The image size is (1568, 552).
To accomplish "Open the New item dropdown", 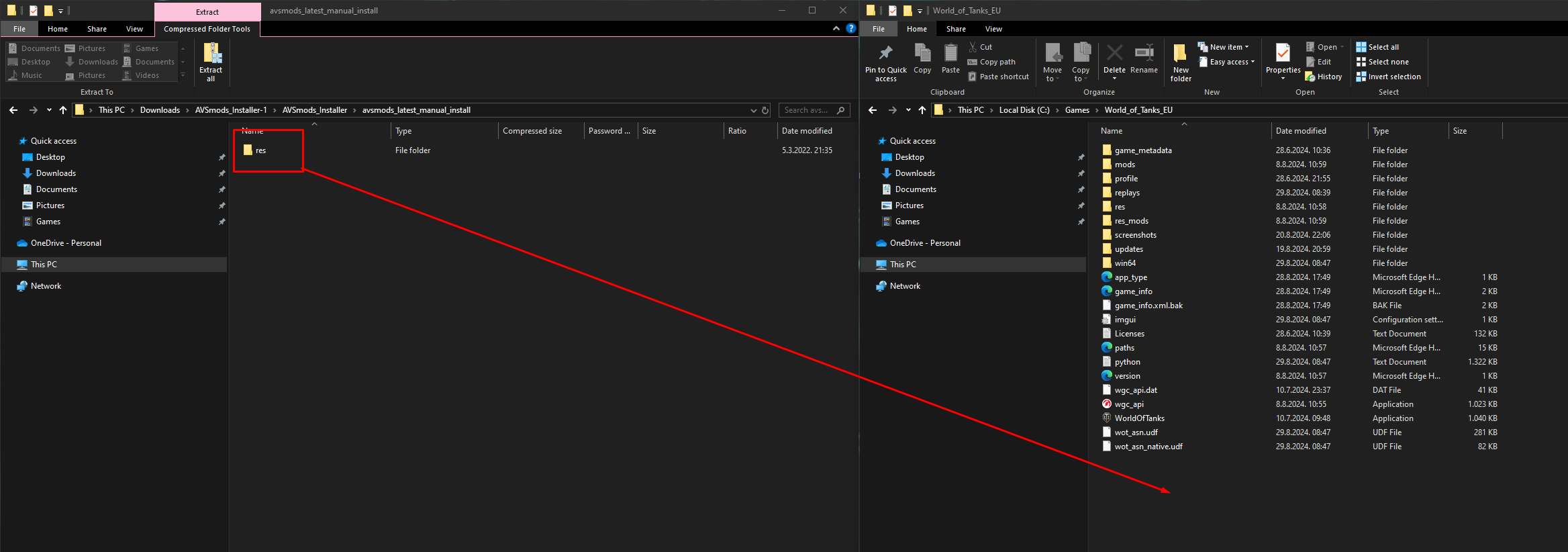I will (x=1223, y=47).
